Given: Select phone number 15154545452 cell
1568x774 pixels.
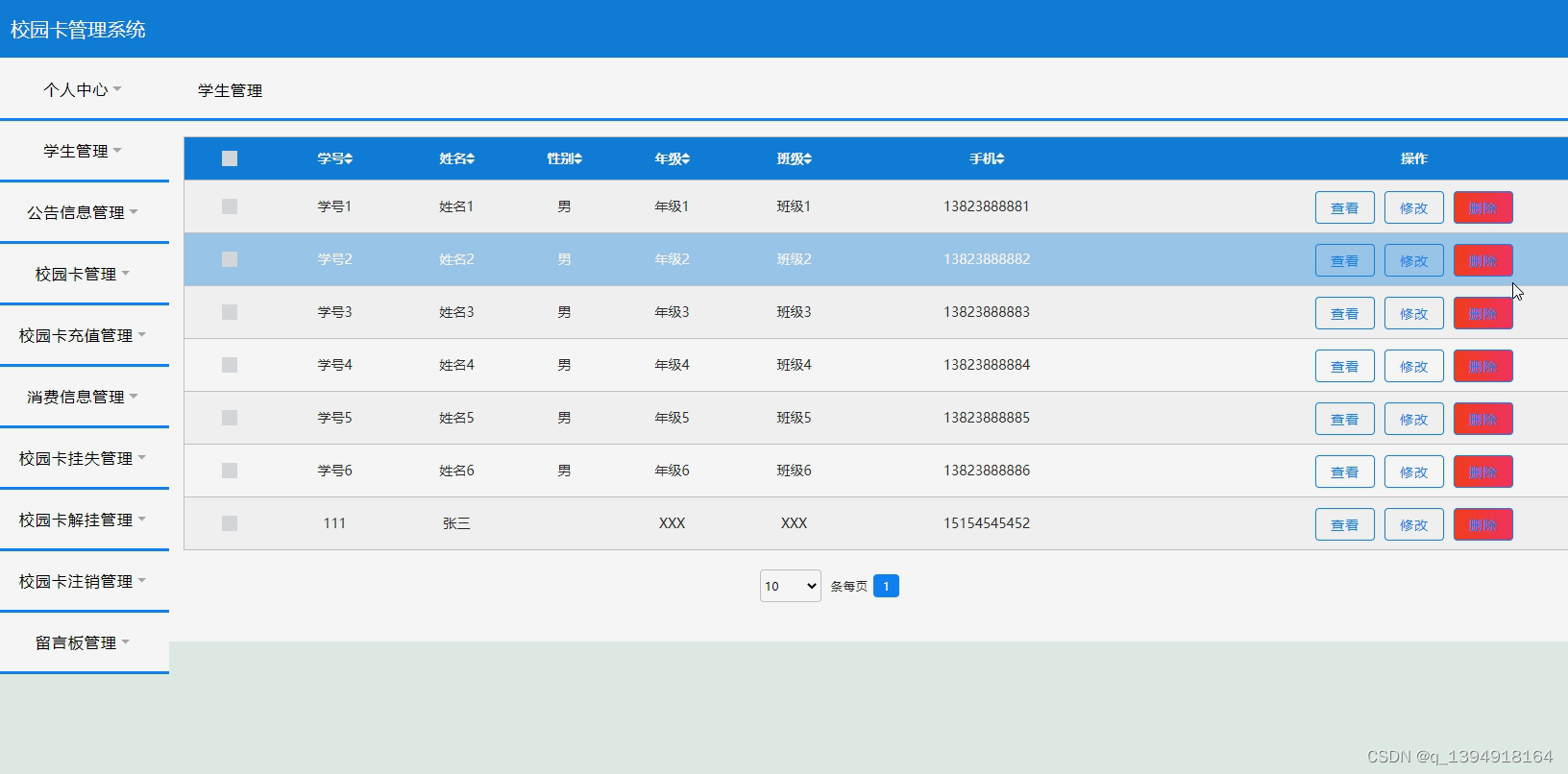Looking at the screenshot, I should (x=987, y=523).
